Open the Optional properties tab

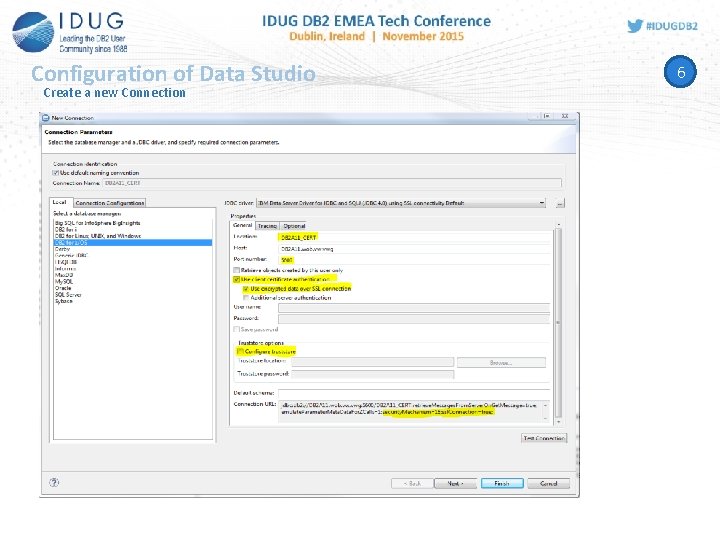point(294,226)
